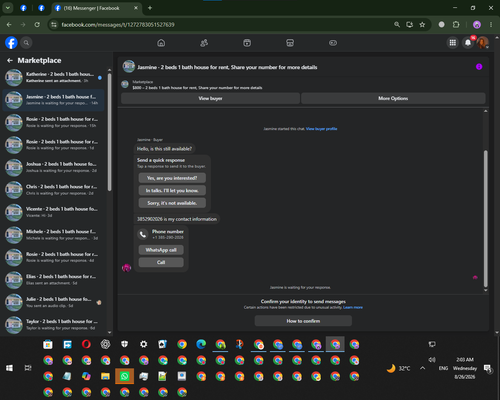This screenshot has height=400, width=500.
Task: Click the Facebook logo
Action: coord(11,43)
